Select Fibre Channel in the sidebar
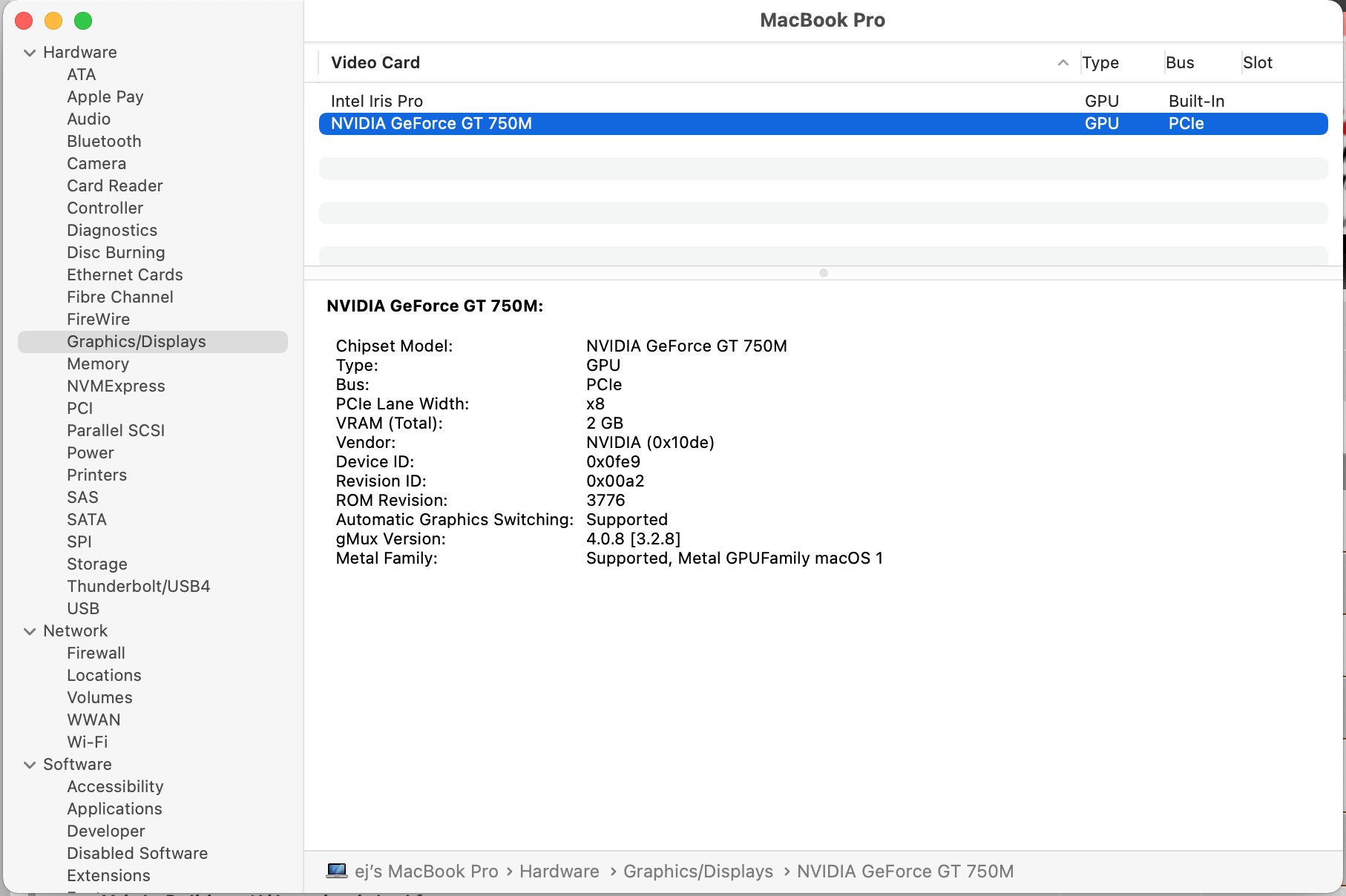The image size is (1346, 896). click(120, 297)
